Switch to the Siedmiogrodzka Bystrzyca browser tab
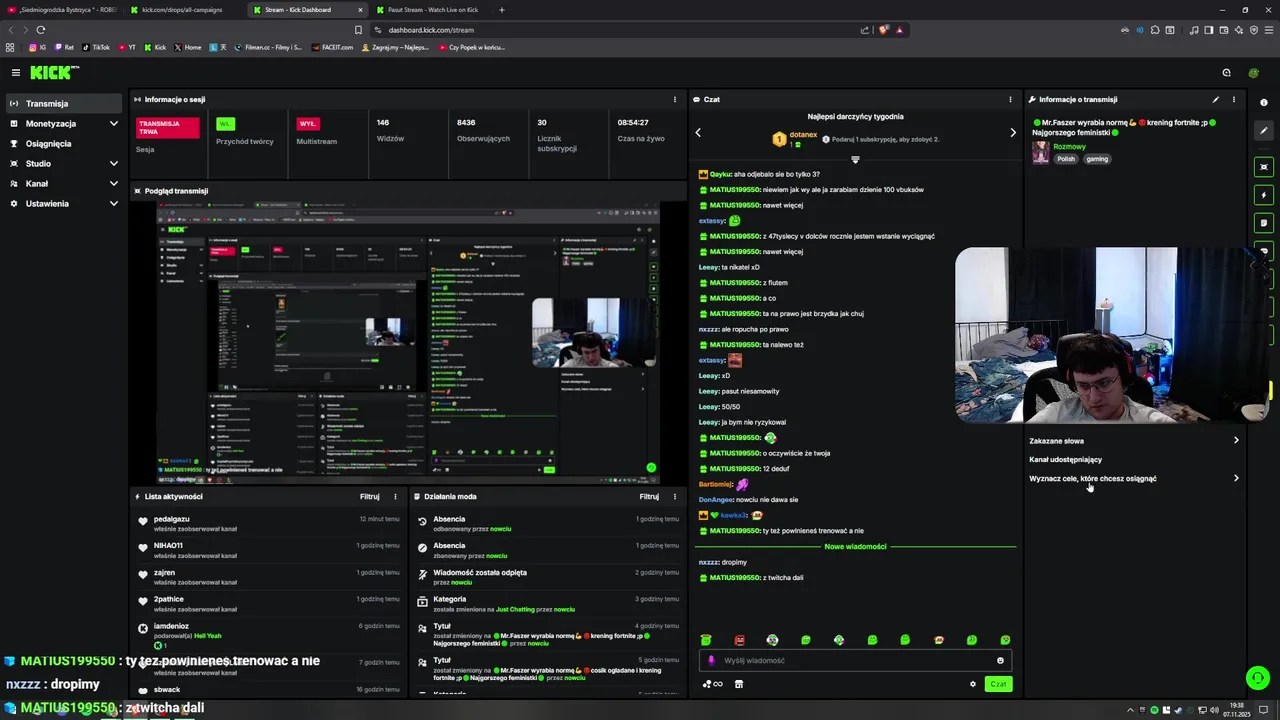Image resolution: width=1280 pixels, height=720 pixels. [62, 10]
